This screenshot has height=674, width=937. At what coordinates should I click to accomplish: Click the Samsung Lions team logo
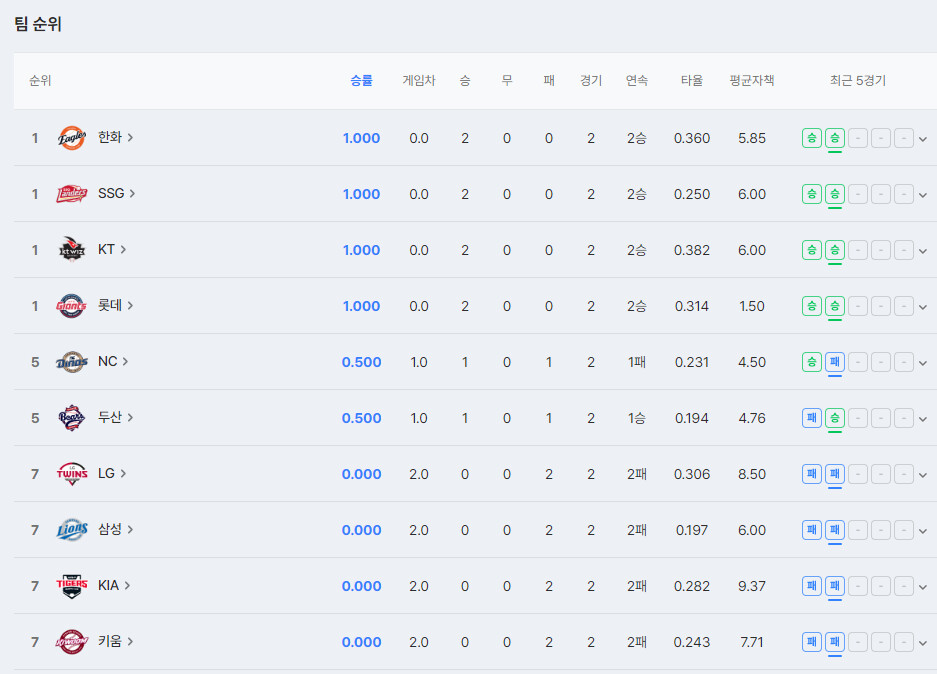pyautogui.click(x=72, y=530)
